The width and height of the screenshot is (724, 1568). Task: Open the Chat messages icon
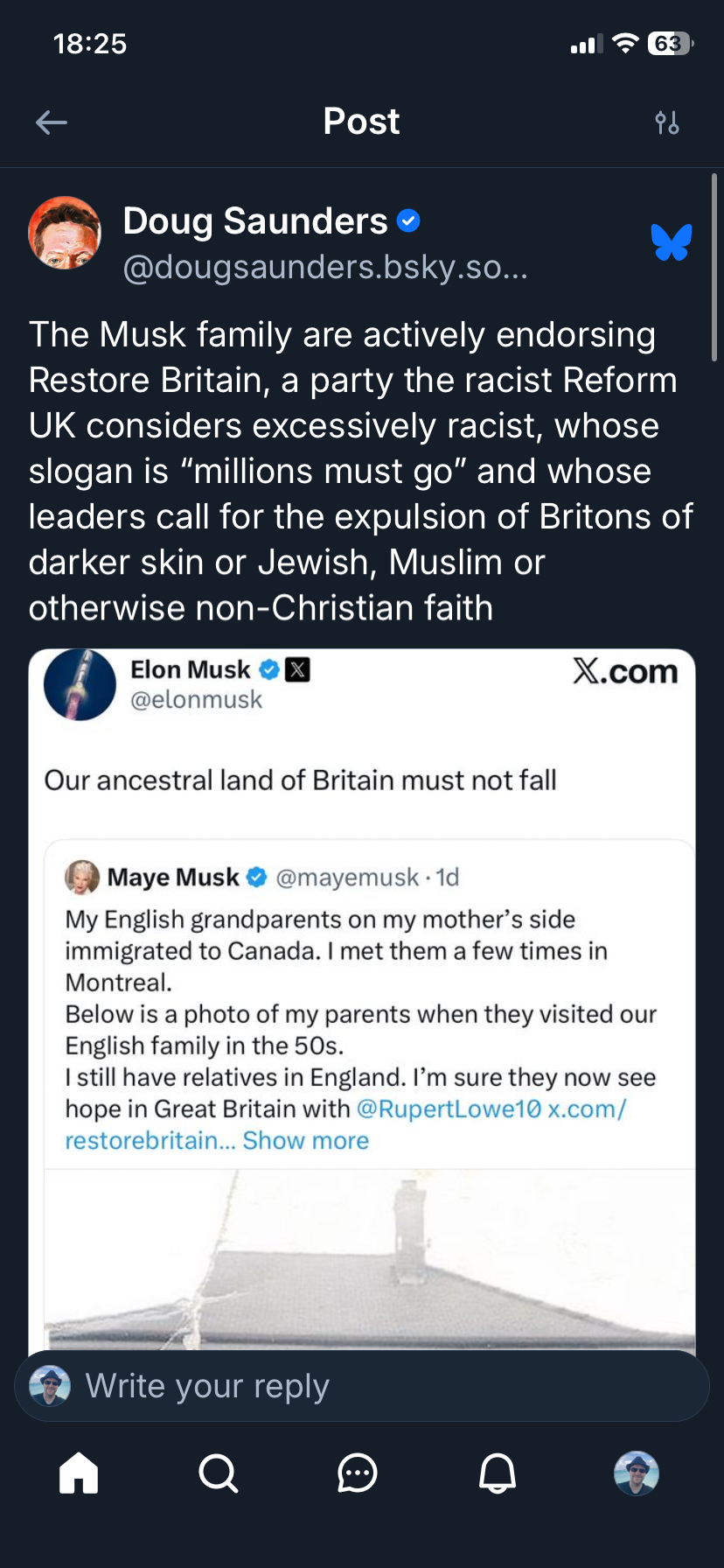(x=358, y=1473)
